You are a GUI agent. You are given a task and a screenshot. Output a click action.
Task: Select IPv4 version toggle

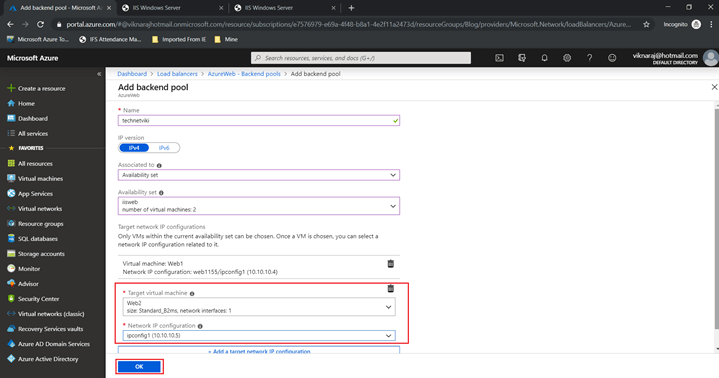point(134,148)
